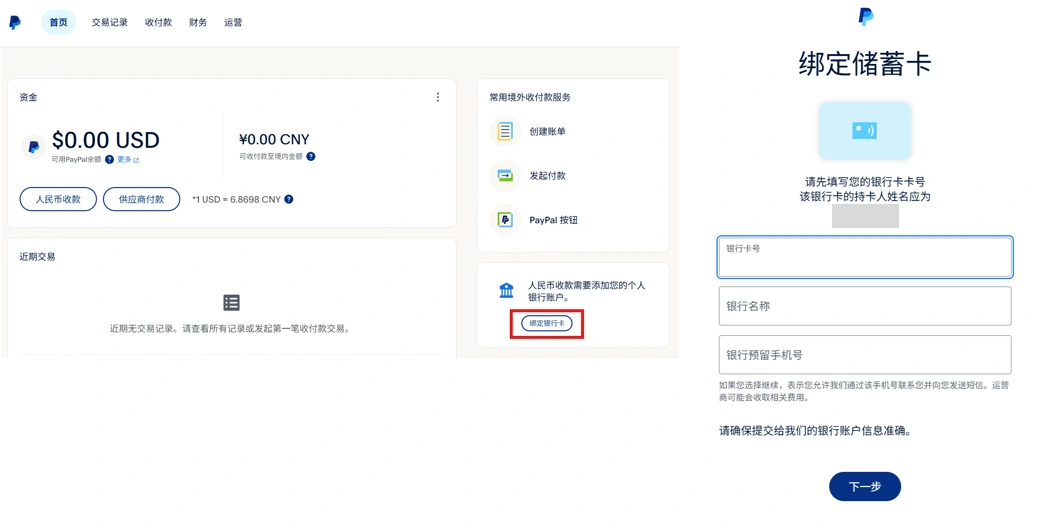The image size is (1037, 532).
Task: Click the PayPal logo in top-left corner
Action: coord(15,22)
